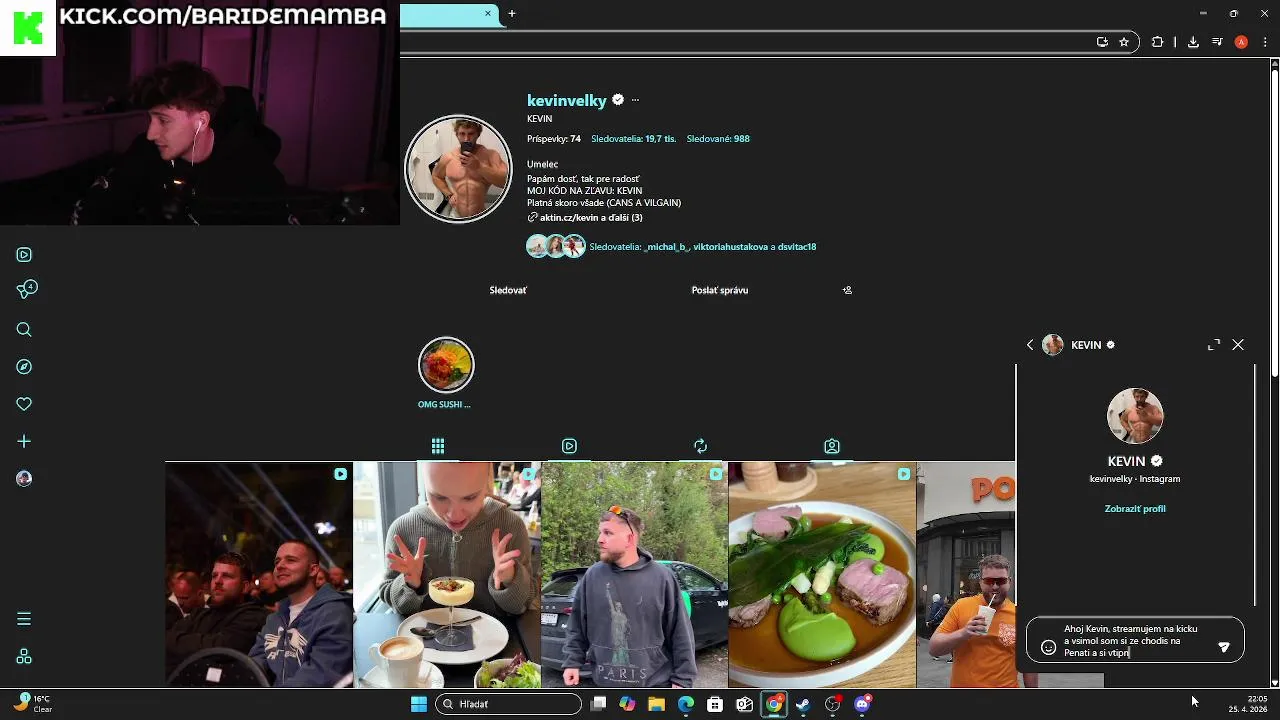Click the message input text field
1280x720 pixels.
tap(1135, 641)
